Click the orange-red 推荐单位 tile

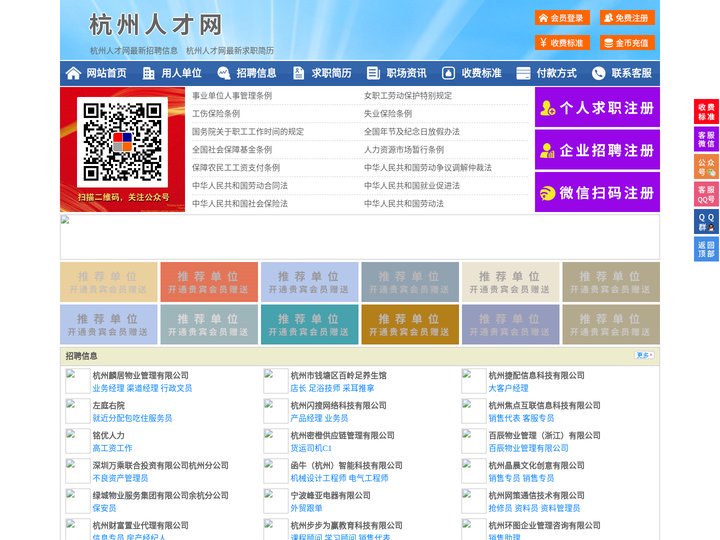point(209,282)
